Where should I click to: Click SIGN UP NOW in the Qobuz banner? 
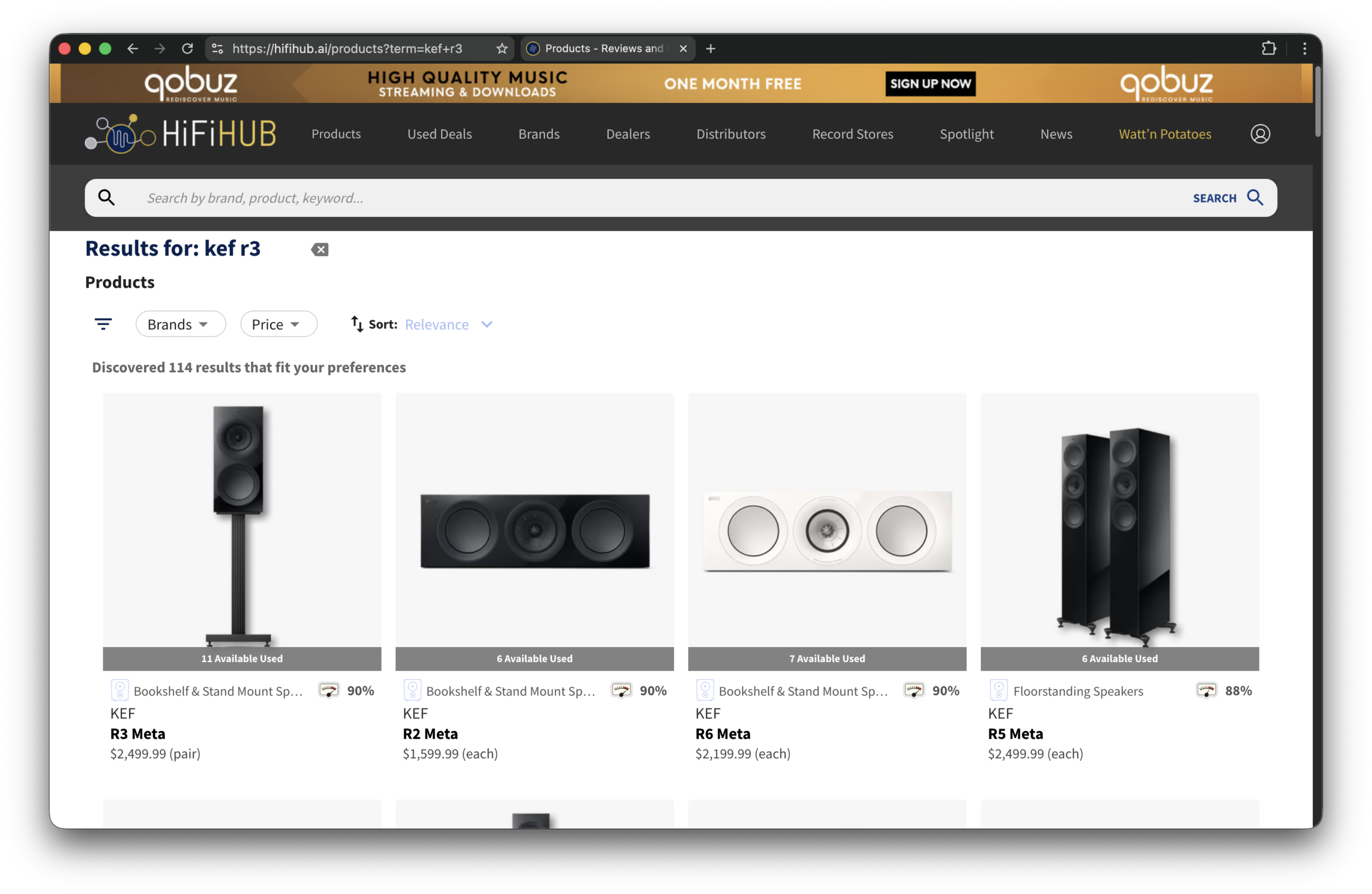(930, 84)
